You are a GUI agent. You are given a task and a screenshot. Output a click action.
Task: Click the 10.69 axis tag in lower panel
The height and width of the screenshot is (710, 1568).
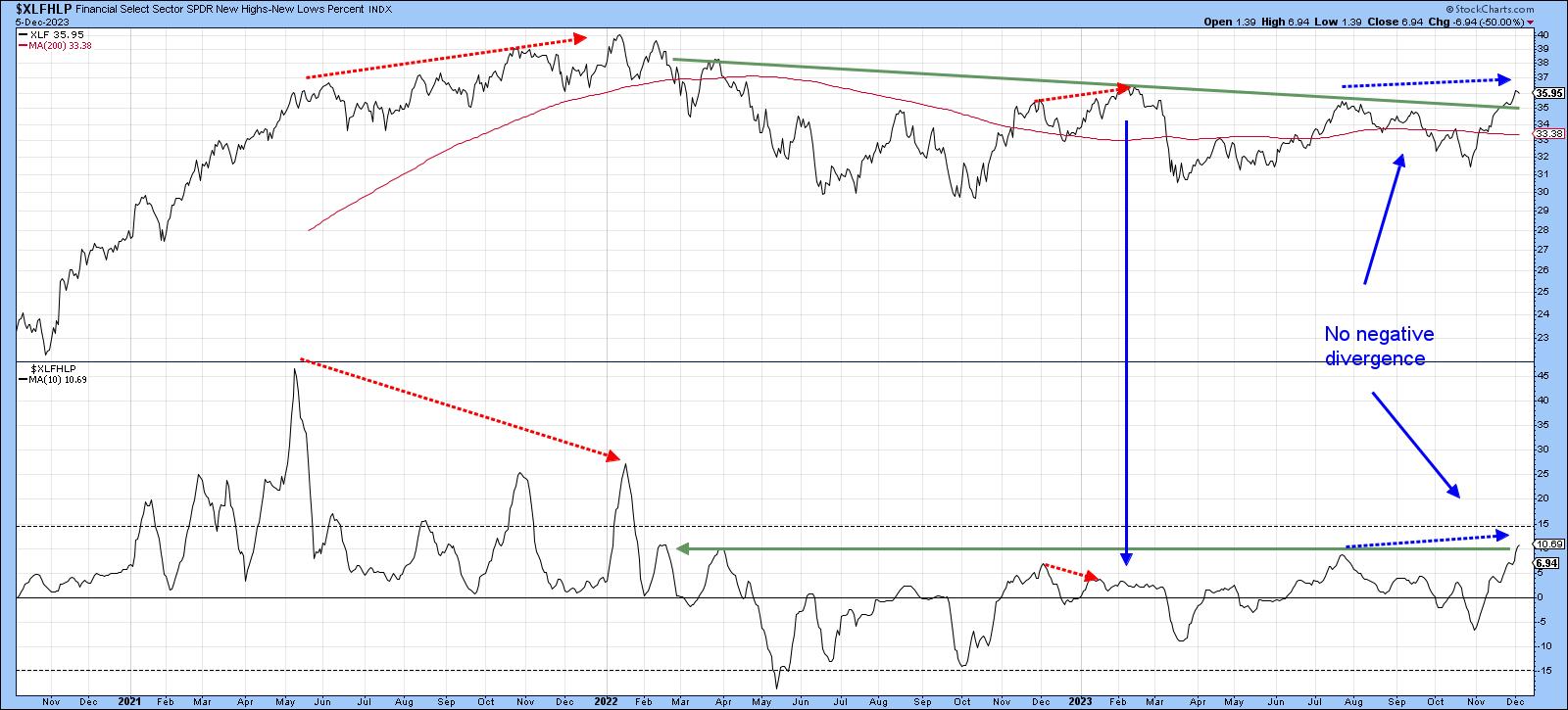(x=1550, y=544)
